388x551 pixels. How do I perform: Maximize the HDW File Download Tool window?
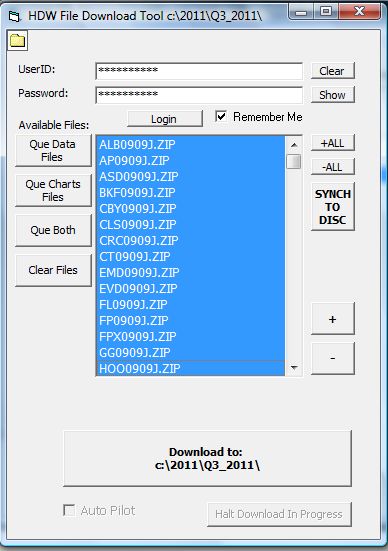coord(326,12)
